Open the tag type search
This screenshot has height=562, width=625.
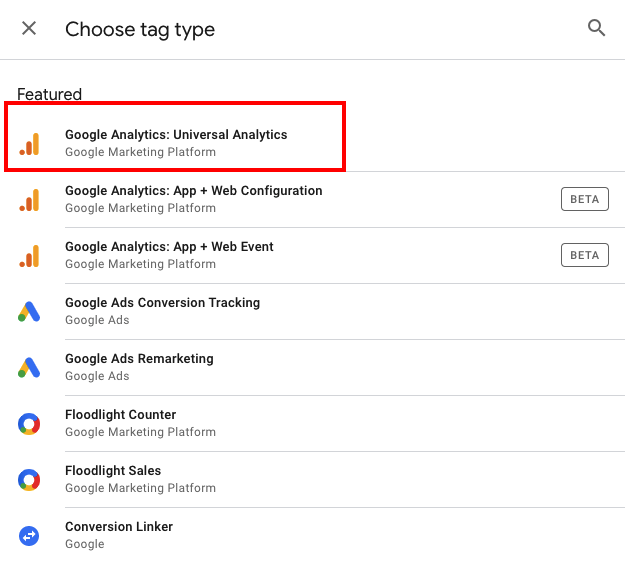tap(596, 28)
